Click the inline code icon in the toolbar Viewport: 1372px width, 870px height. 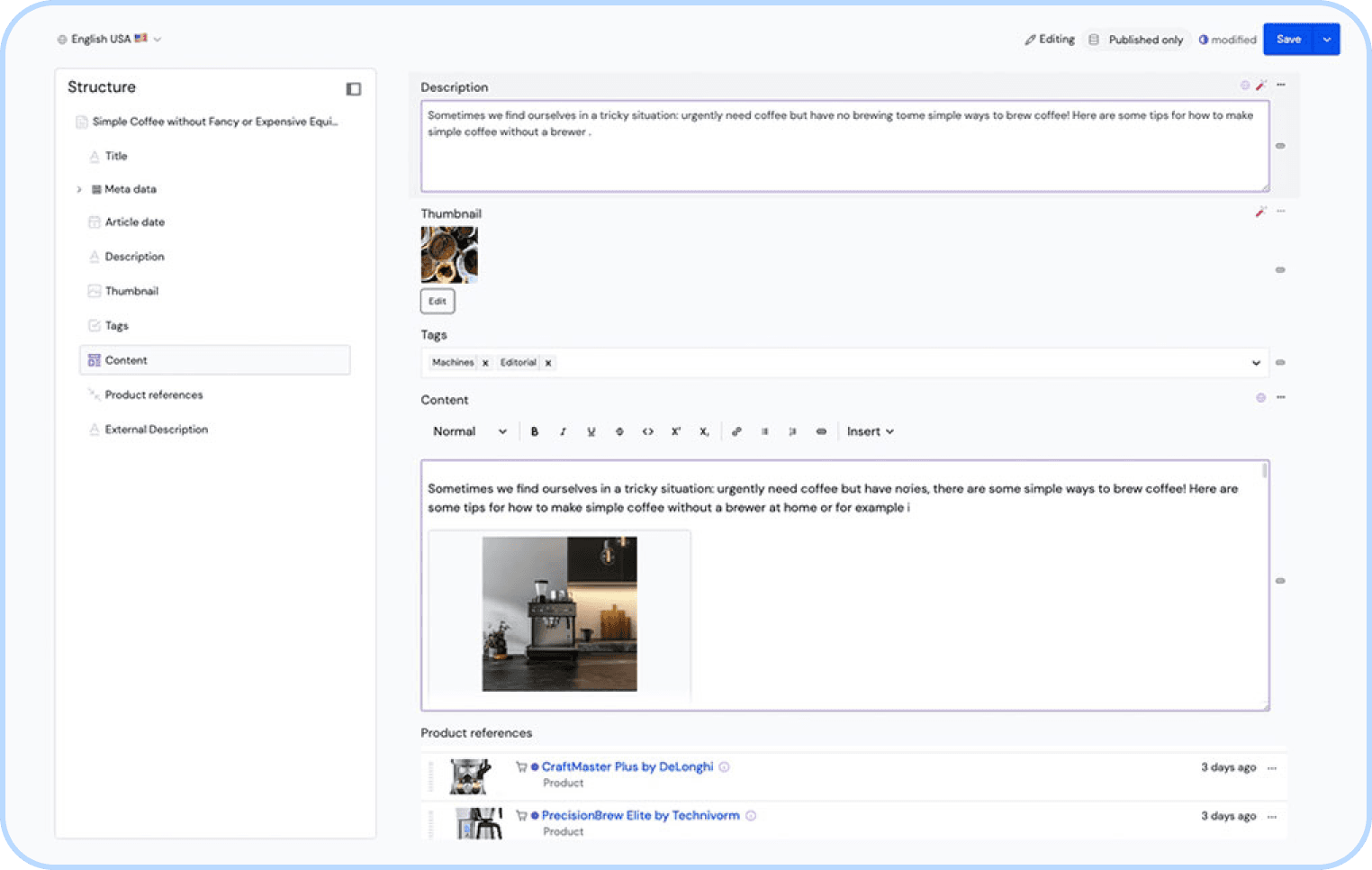tap(647, 431)
